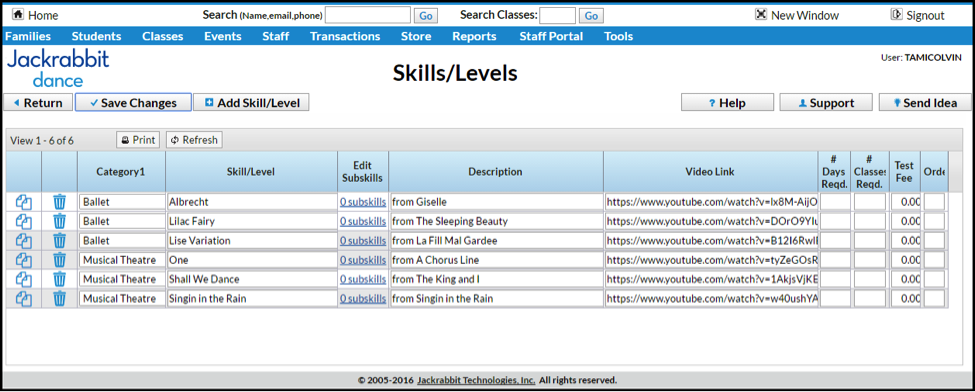The width and height of the screenshot is (975, 392).
Task: Click the Return button
Action: 38,103
